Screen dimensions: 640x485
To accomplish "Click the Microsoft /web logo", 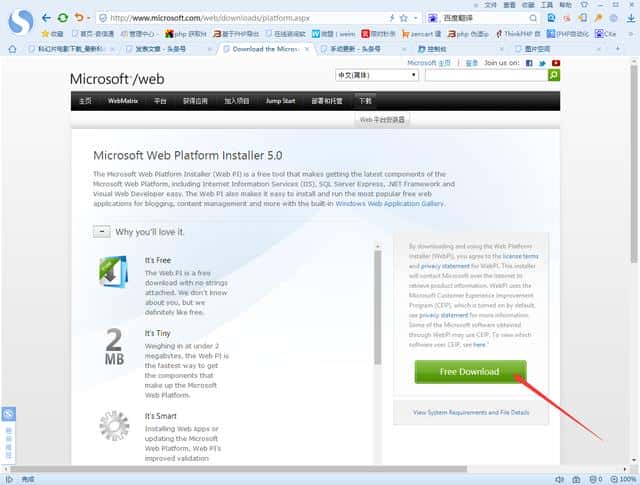I will pyautogui.click(x=117, y=79).
